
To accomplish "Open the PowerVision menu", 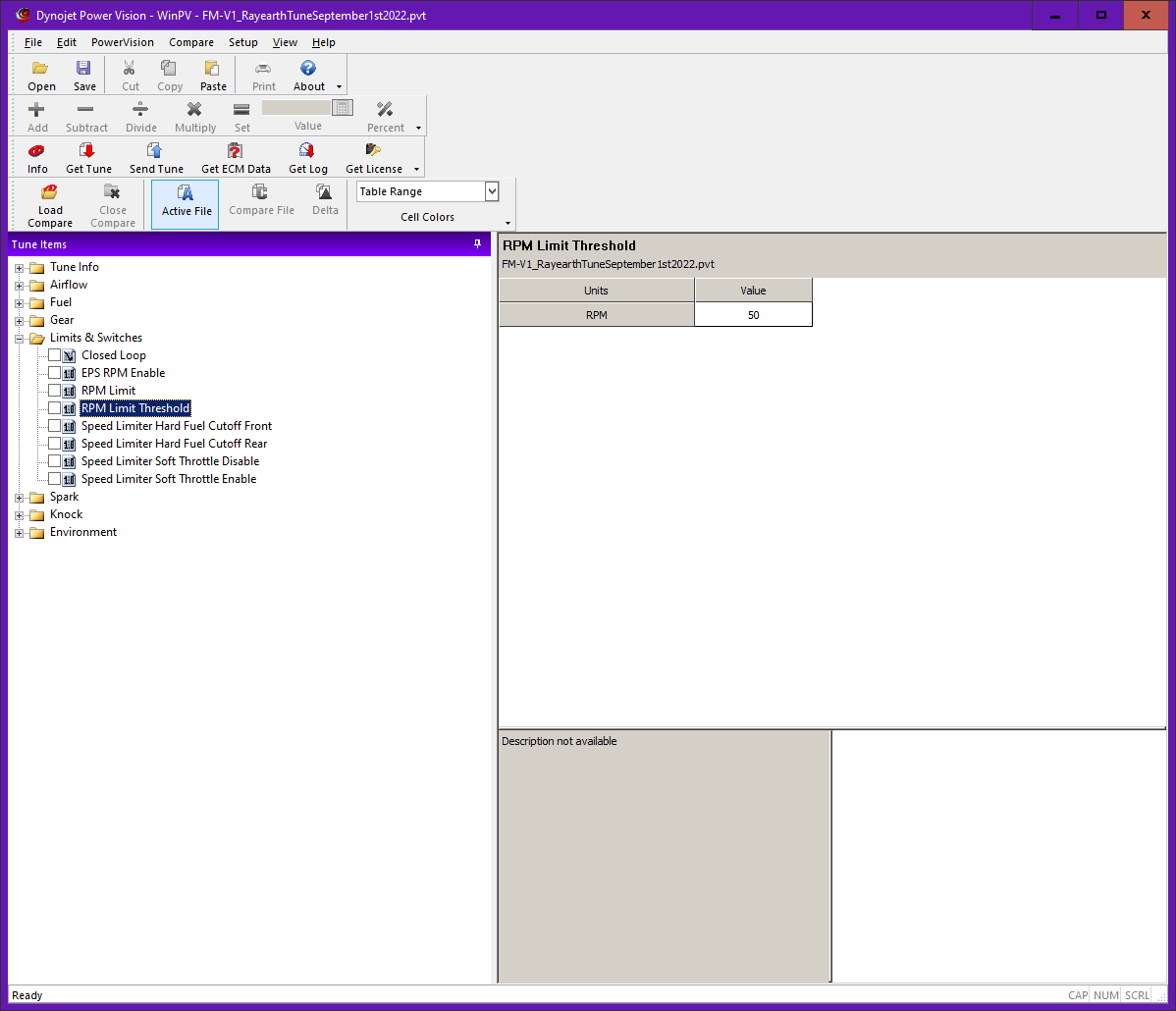I will tap(123, 42).
